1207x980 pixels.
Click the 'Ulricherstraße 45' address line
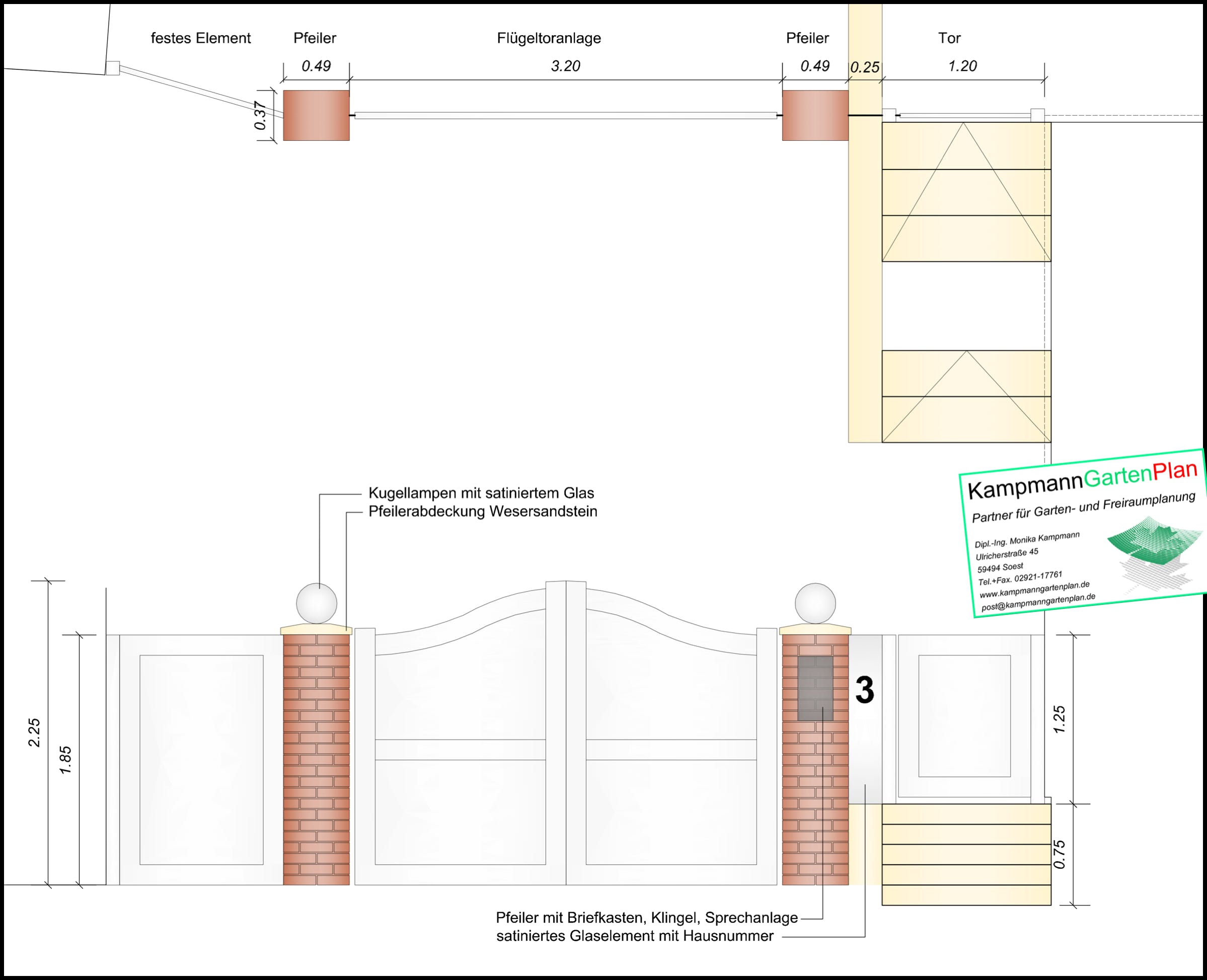(x=1007, y=553)
